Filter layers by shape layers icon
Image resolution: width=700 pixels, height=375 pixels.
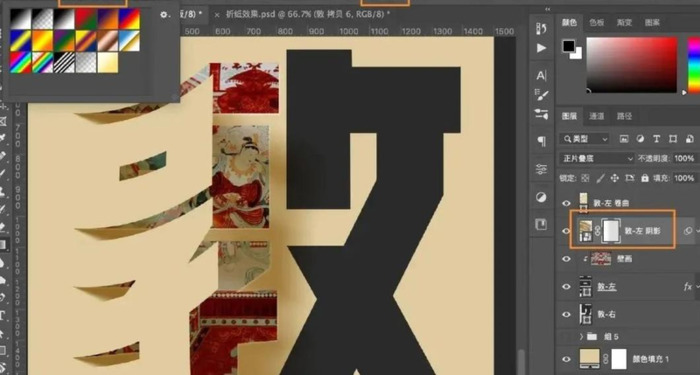click(x=673, y=139)
